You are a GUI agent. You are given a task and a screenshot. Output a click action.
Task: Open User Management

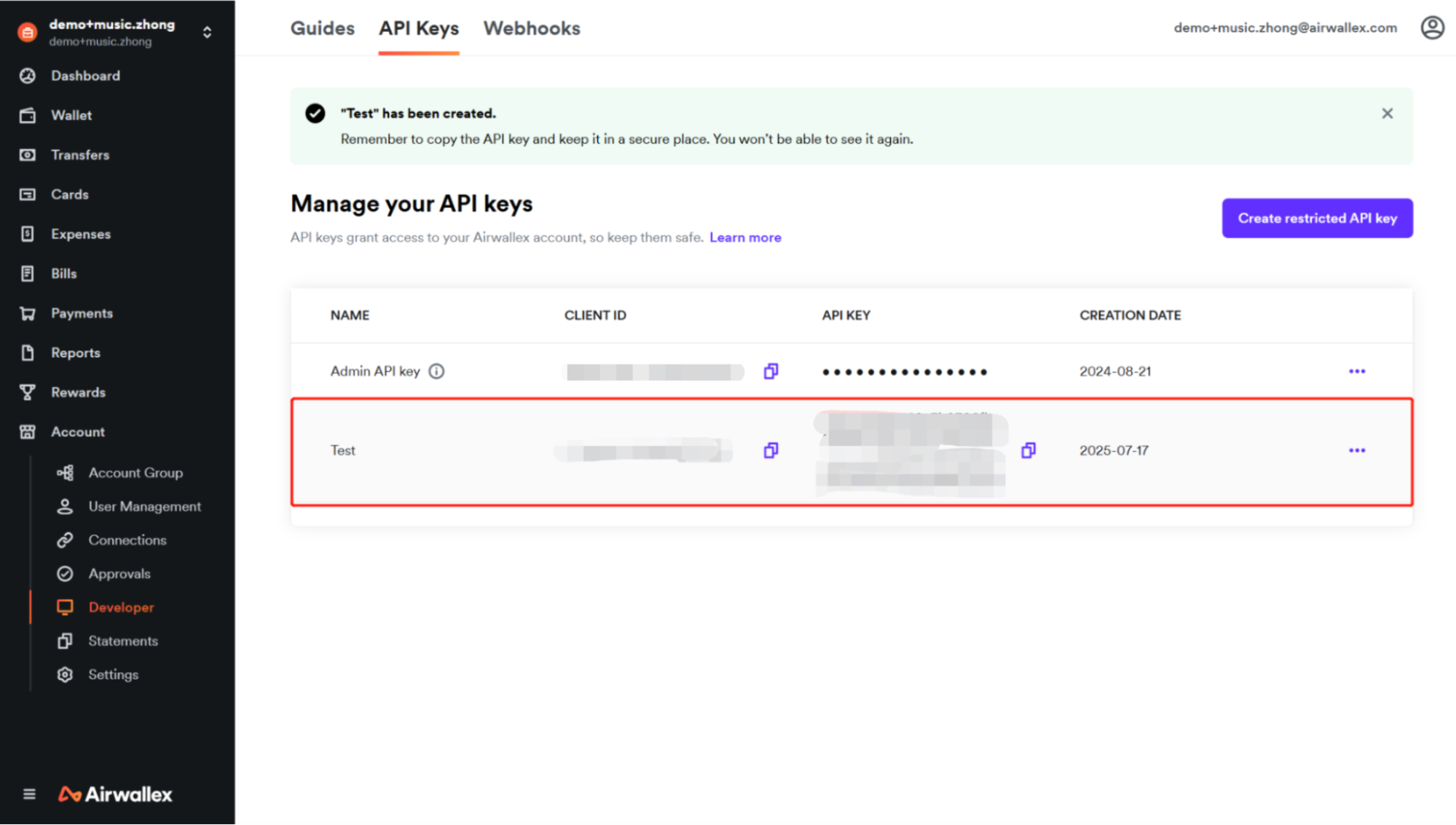(144, 506)
